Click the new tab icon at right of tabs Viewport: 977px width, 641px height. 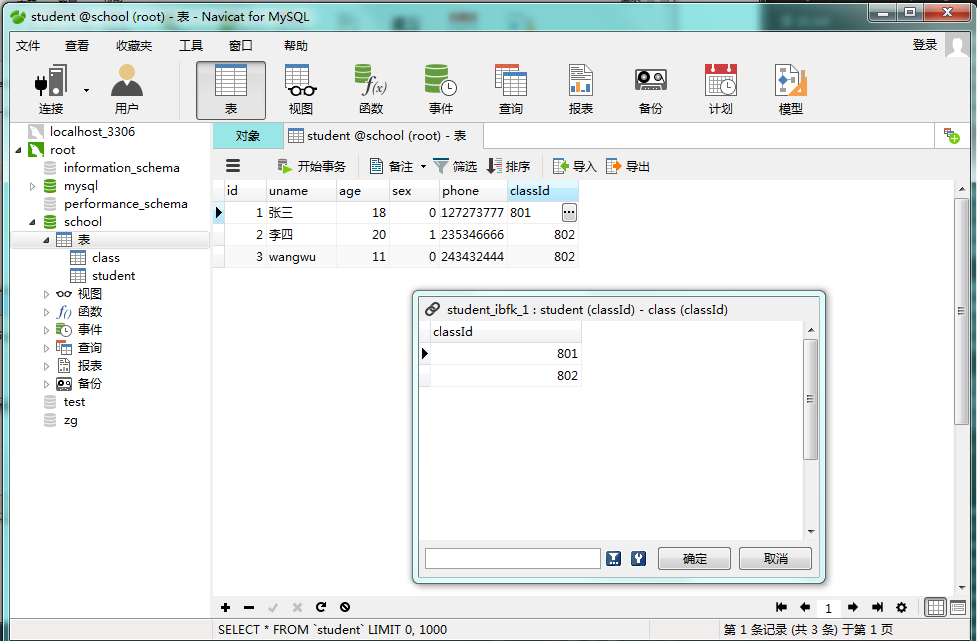tap(951, 136)
